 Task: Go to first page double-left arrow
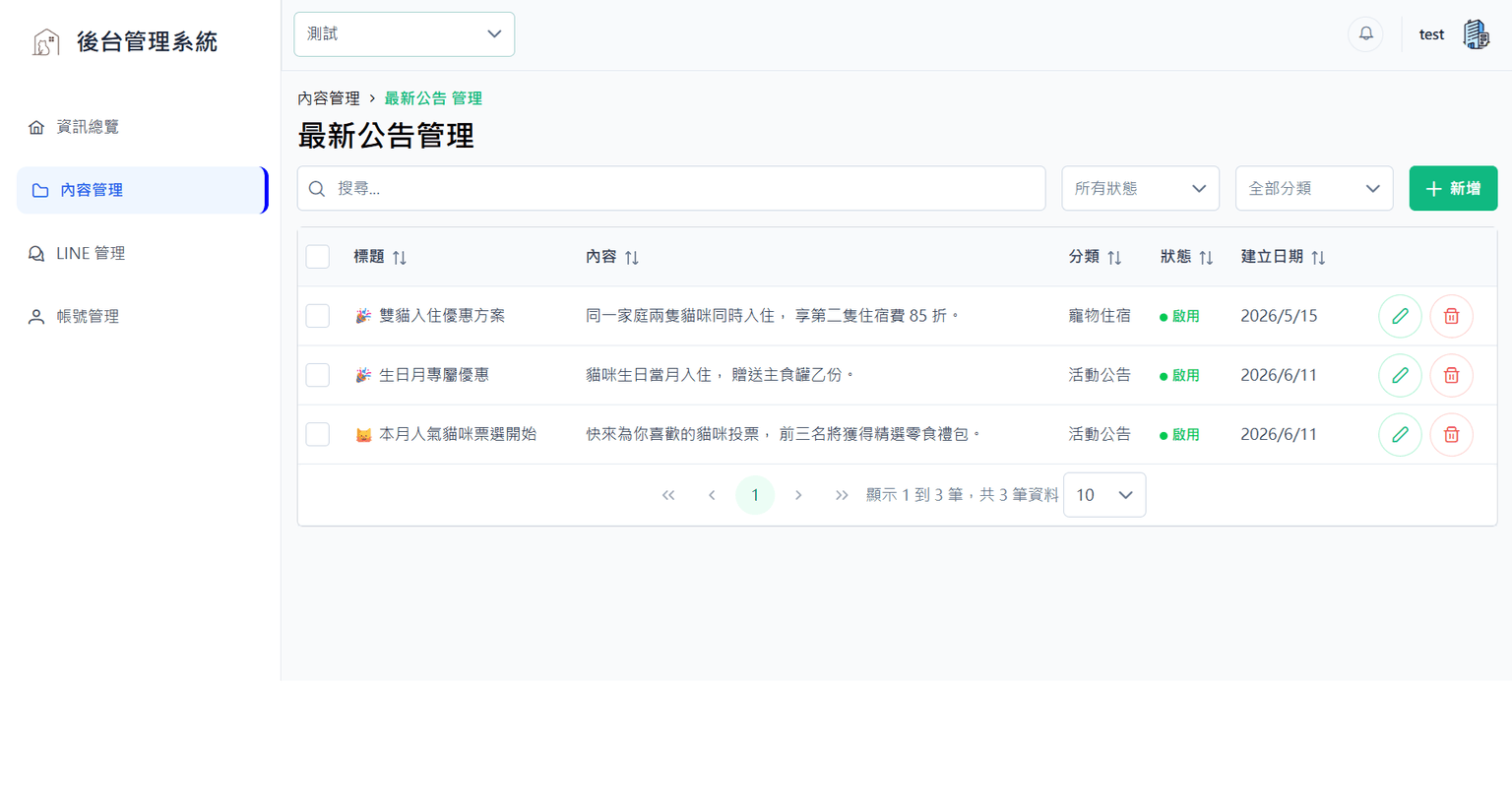coord(668,495)
